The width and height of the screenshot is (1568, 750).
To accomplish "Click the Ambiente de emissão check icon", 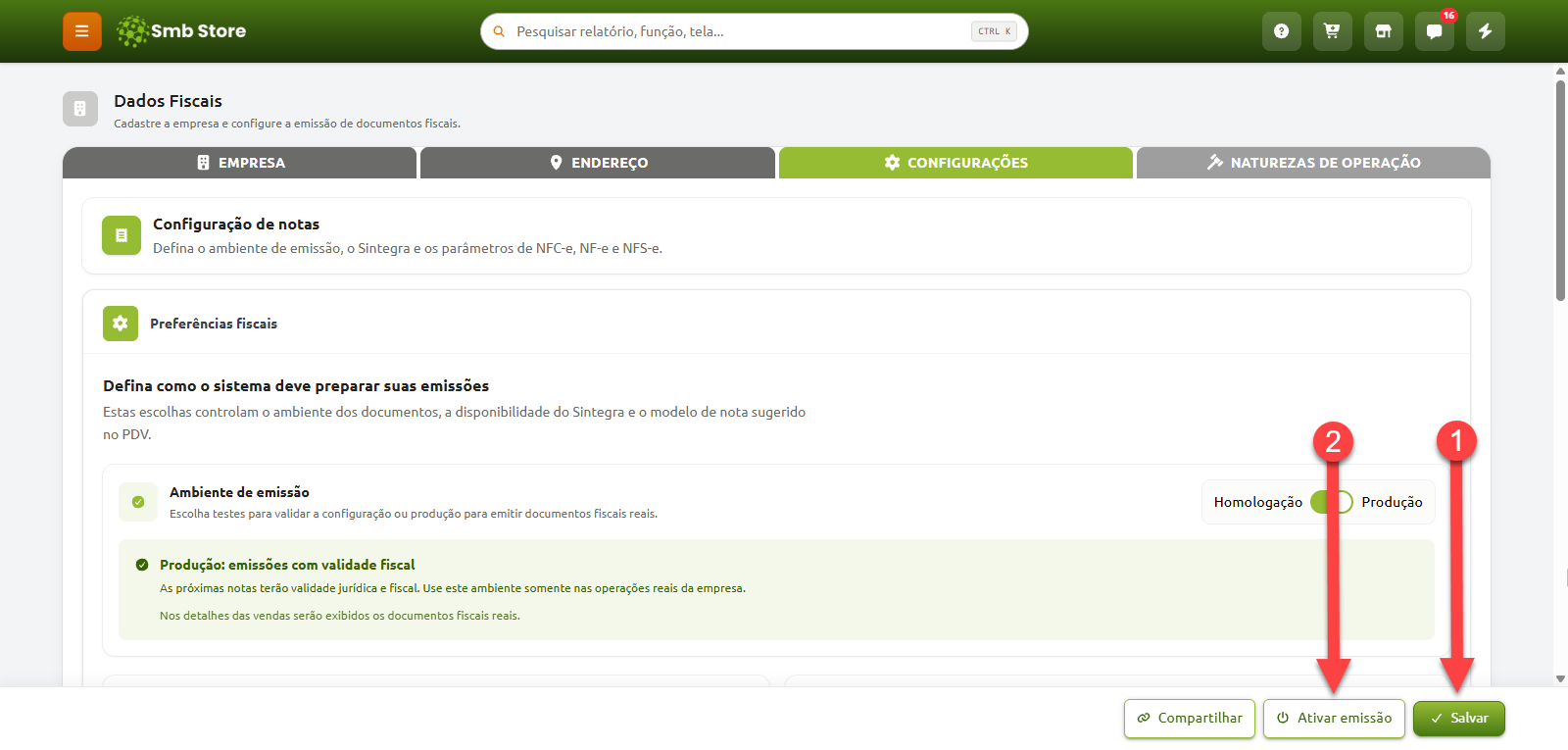I will pyautogui.click(x=138, y=502).
